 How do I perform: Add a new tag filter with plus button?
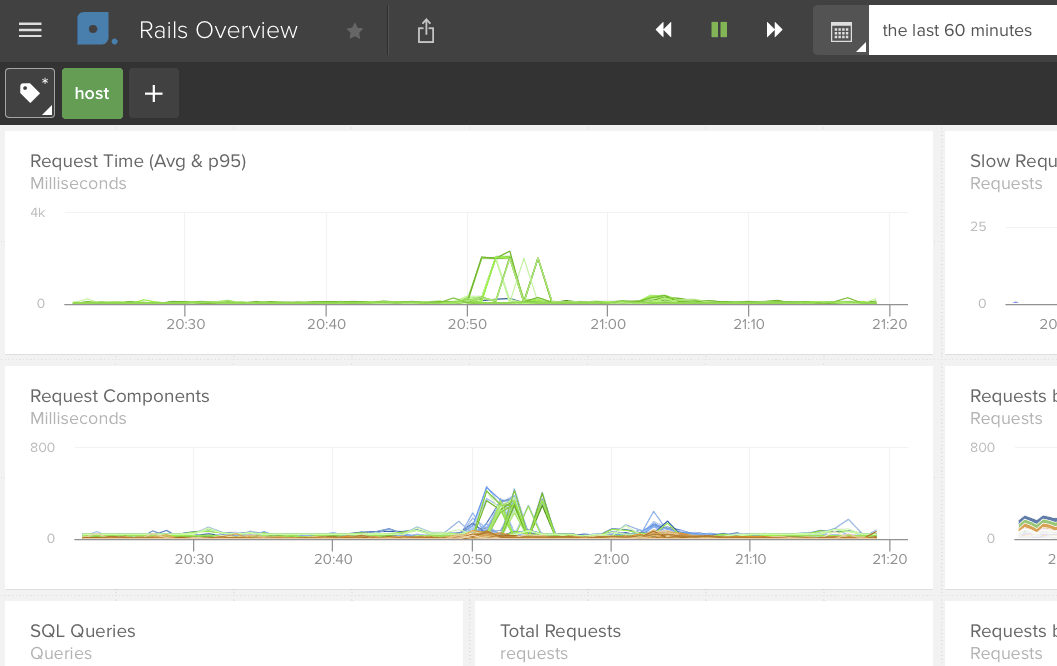pyautogui.click(x=153, y=93)
